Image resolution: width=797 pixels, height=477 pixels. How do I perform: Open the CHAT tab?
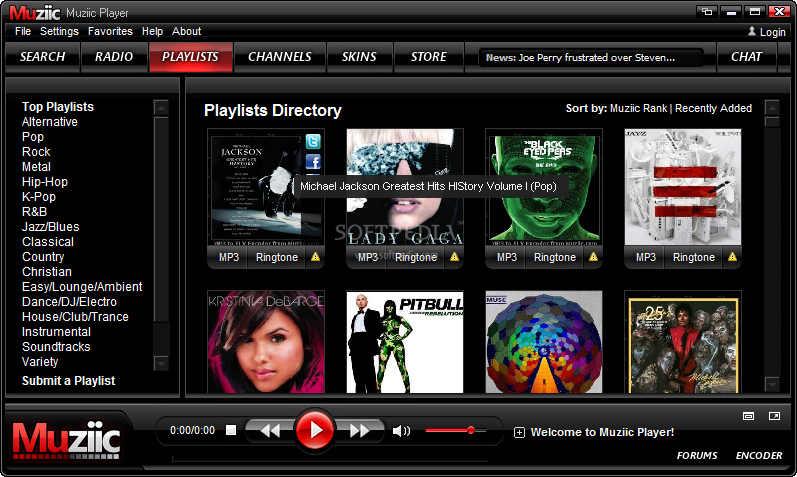coord(747,57)
